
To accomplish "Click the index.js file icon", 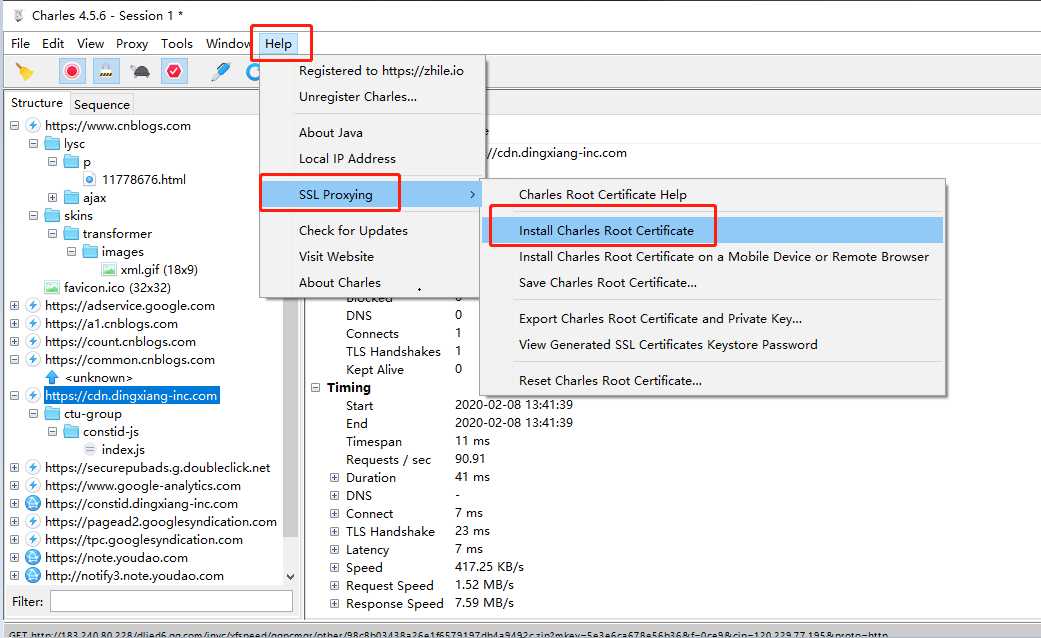I will pos(90,450).
